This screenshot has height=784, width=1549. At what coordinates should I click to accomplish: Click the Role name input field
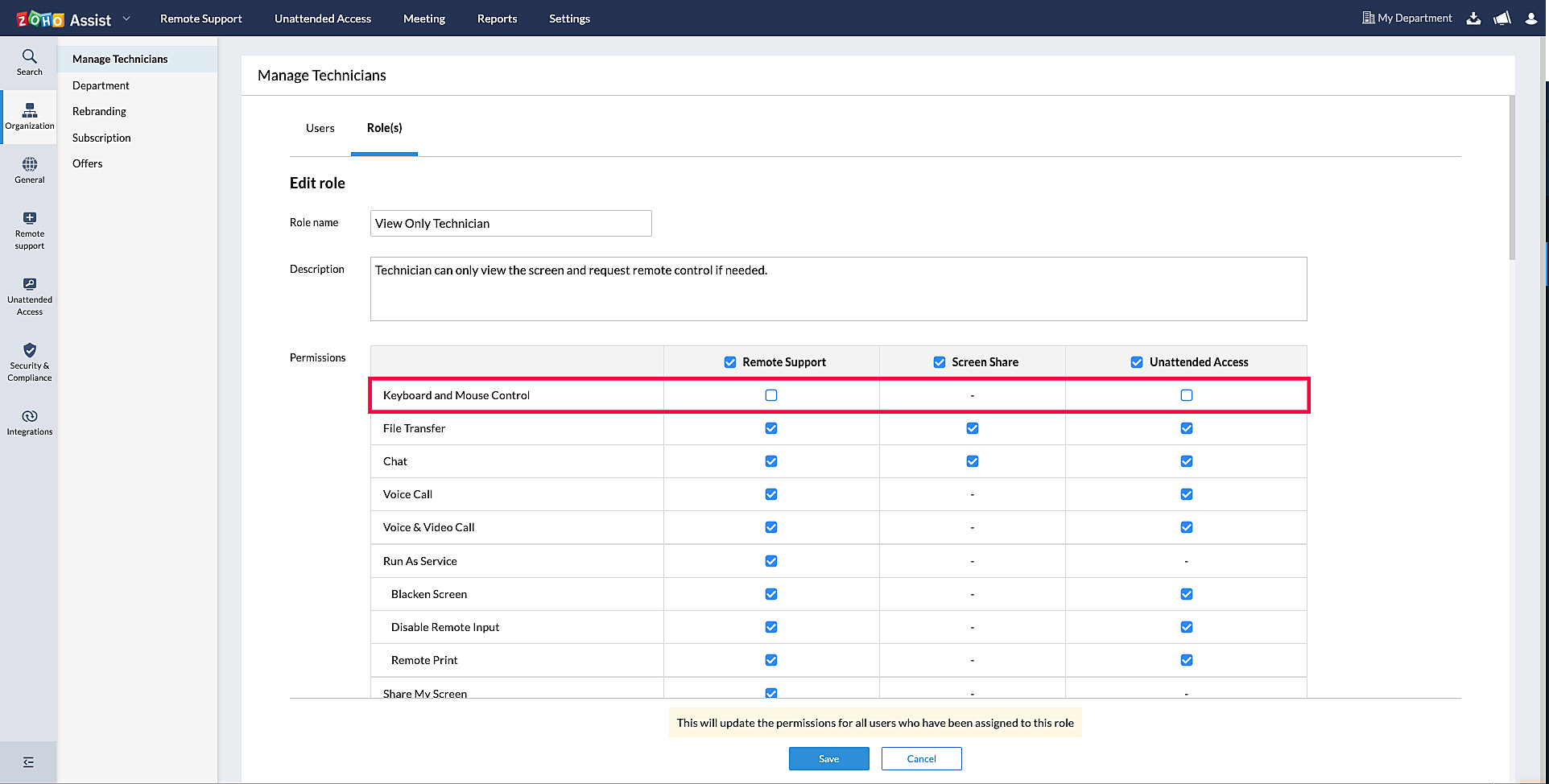click(510, 224)
